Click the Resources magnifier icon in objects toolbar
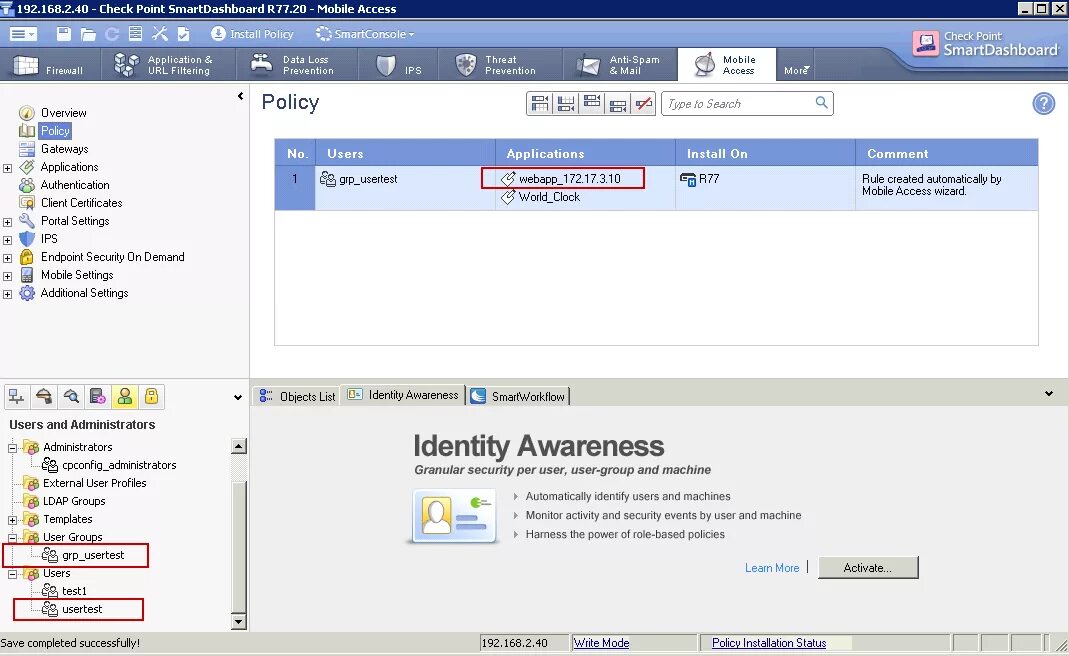Viewport: 1069px width, 656px height. click(71, 397)
